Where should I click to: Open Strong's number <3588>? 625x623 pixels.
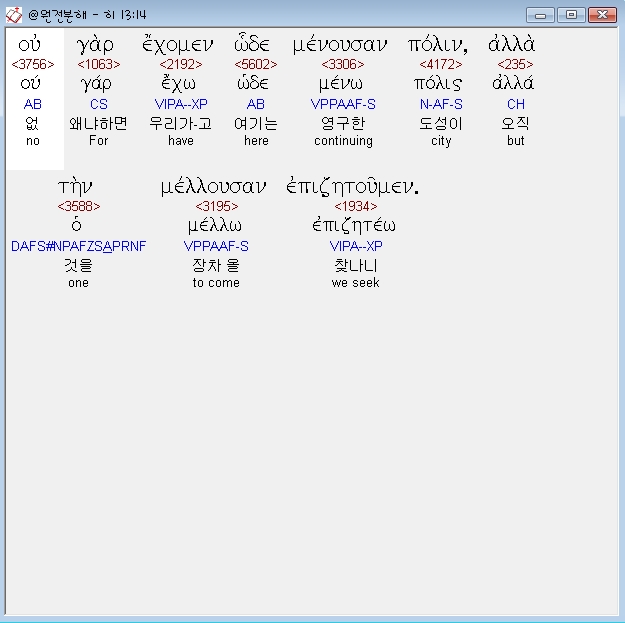click(x=79, y=206)
